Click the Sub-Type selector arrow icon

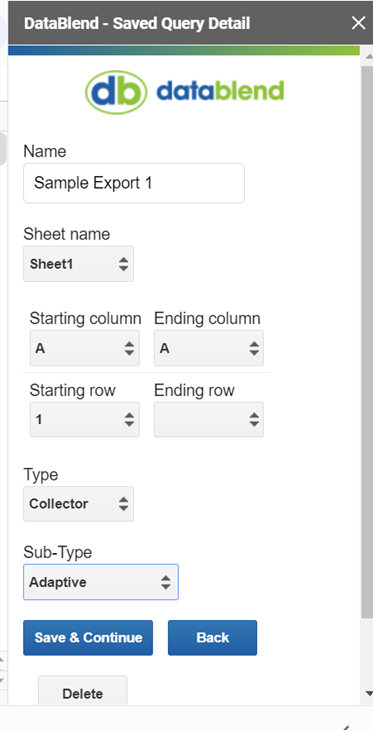(x=166, y=582)
